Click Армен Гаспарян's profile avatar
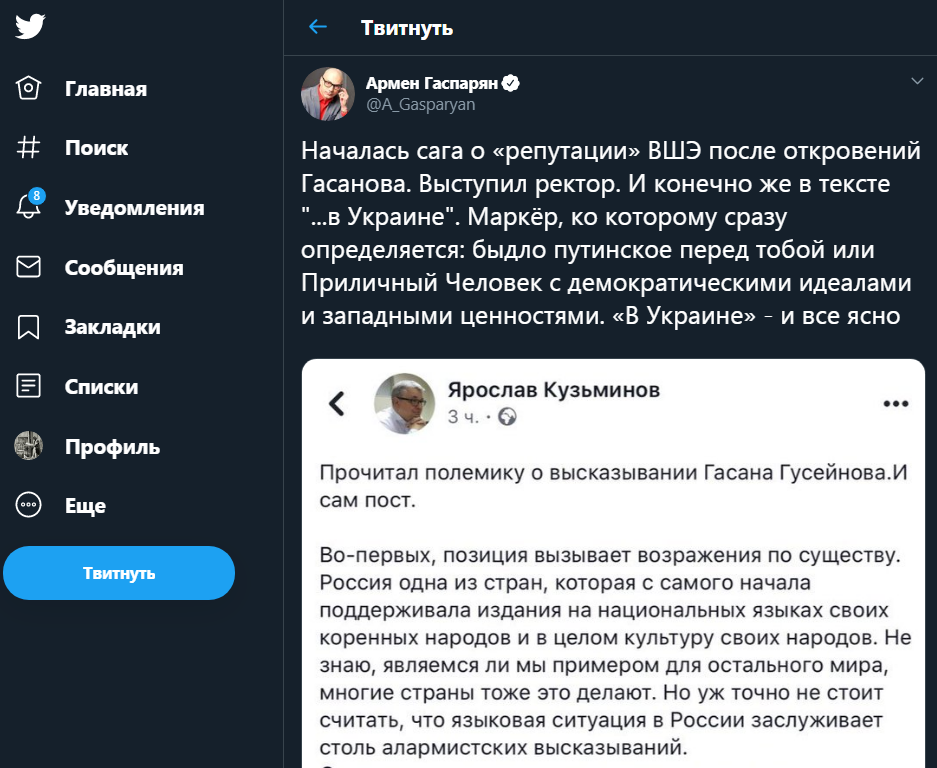 pyautogui.click(x=326, y=94)
